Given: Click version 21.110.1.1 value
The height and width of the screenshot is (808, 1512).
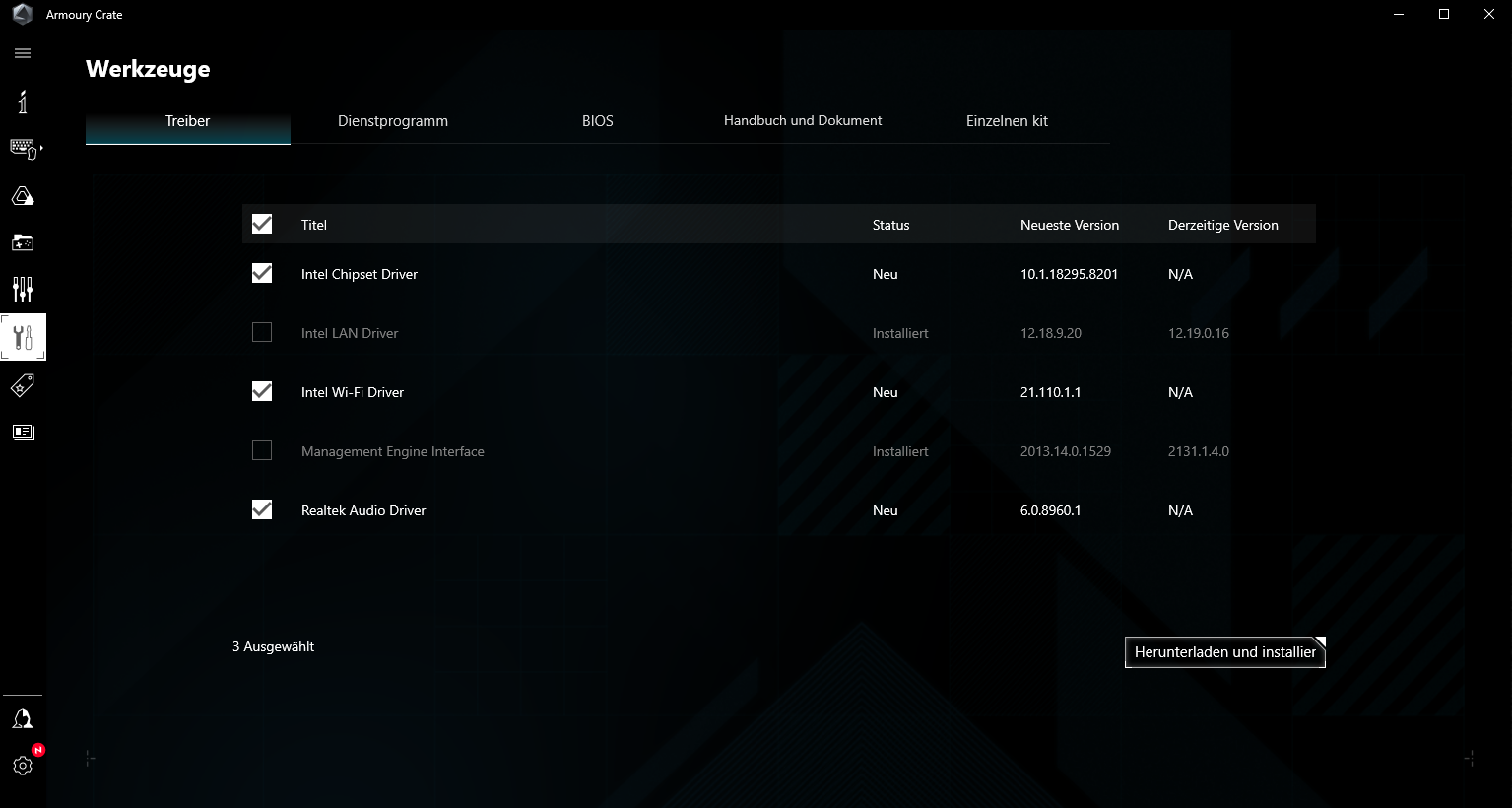Looking at the screenshot, I should point(1051,392).
